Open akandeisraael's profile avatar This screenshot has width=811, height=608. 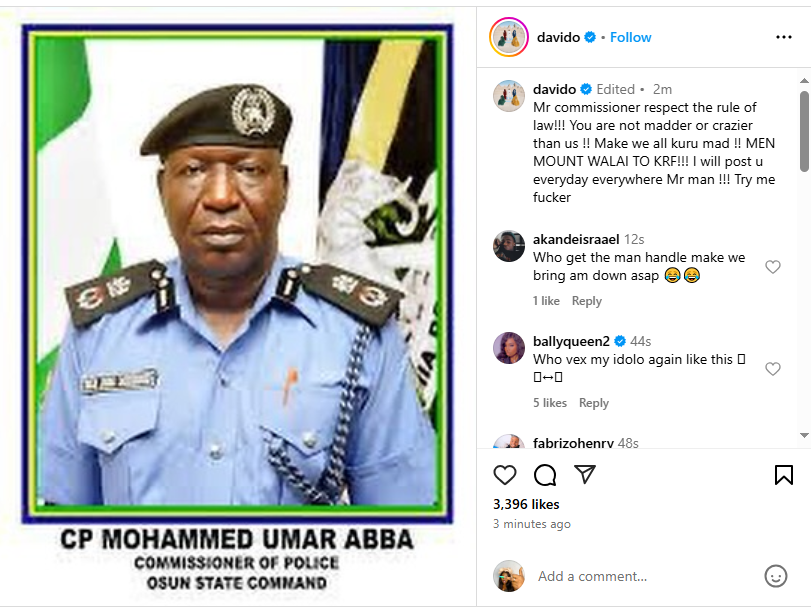[x=509, y=245]
